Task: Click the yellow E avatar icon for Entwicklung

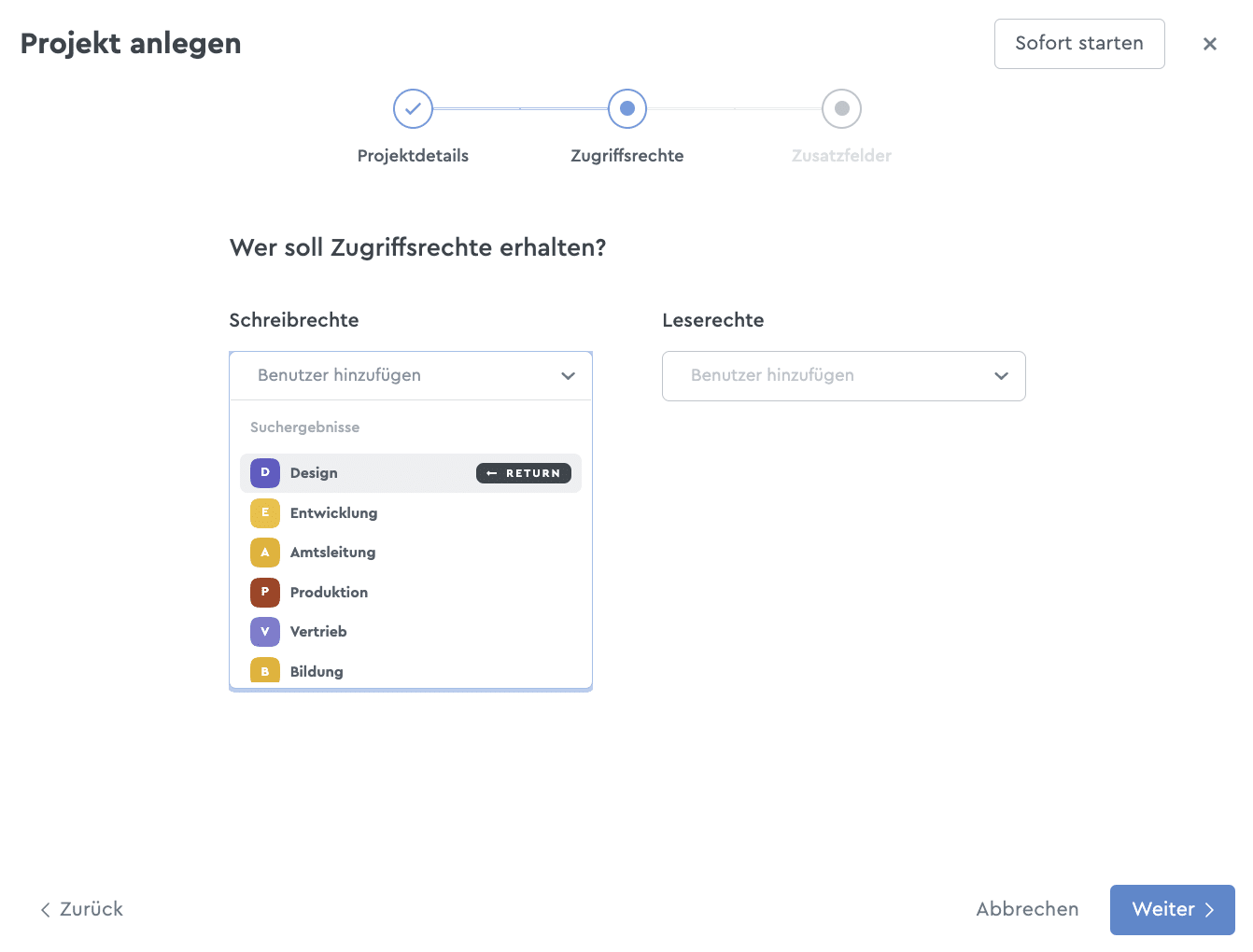Action: pyautogui.click(x=265, y=512)
